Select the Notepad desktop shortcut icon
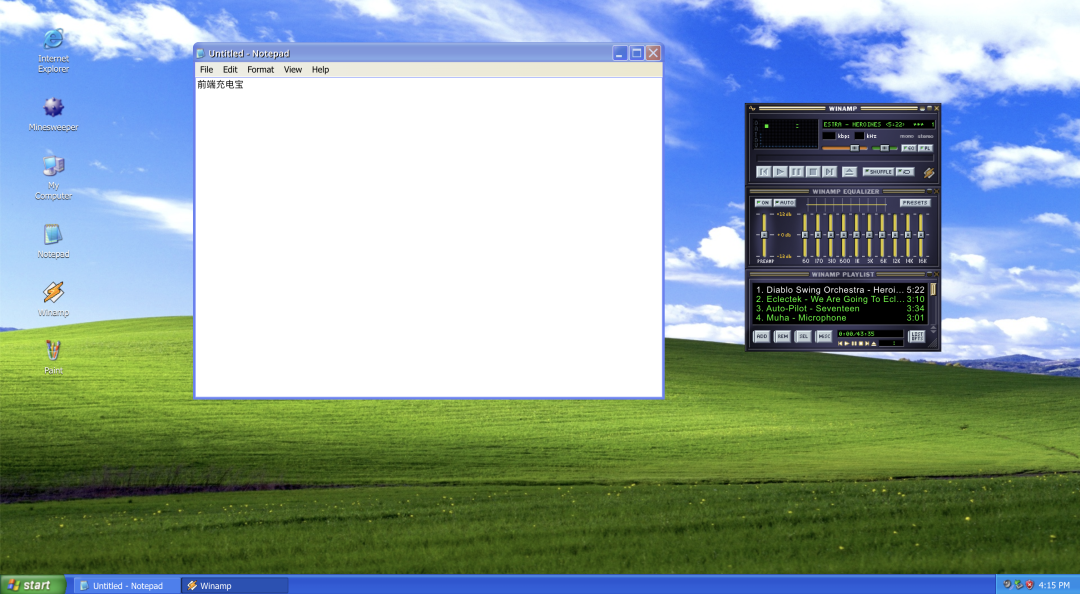The image size is (1080, 594). pos(53,234)
